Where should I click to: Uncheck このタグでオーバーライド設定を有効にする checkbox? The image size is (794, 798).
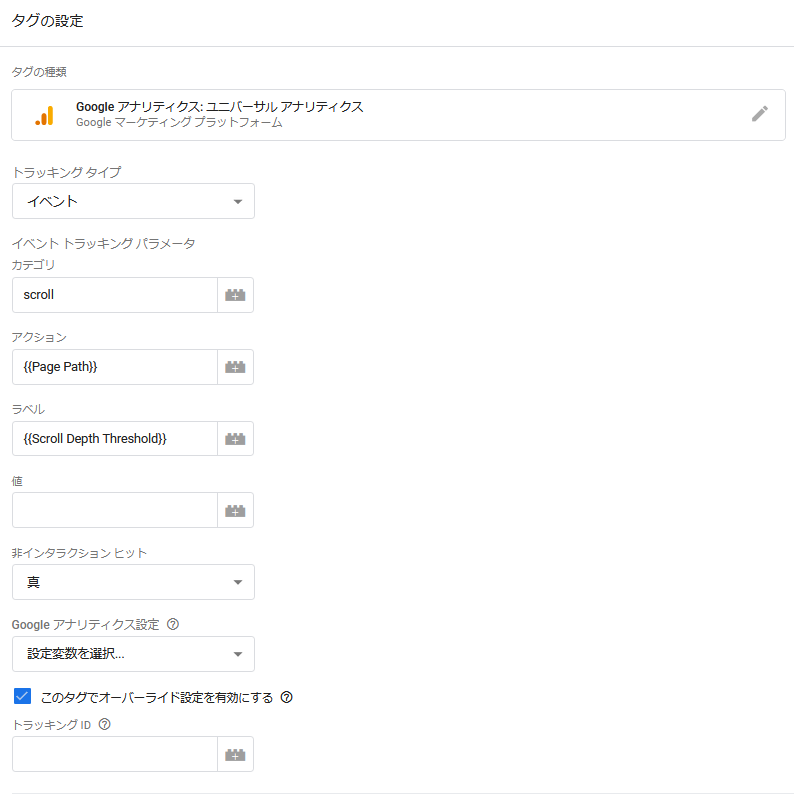[22, 696]
